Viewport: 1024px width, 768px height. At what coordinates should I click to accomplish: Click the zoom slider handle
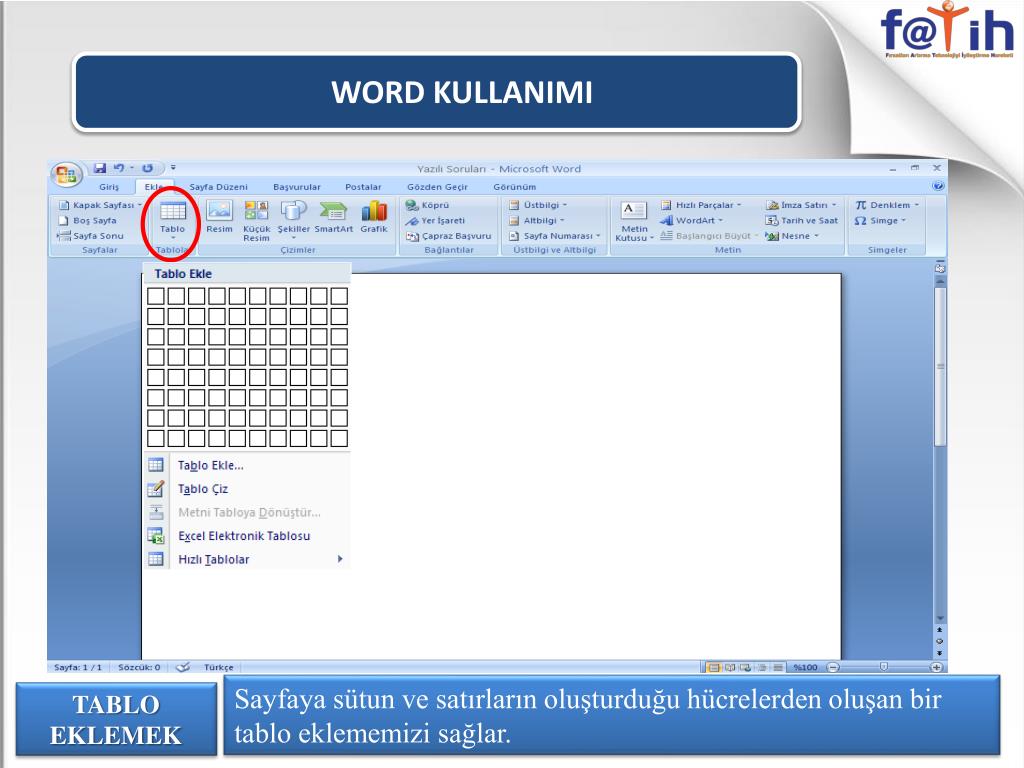pyautogui.click(x=884, y=667)
